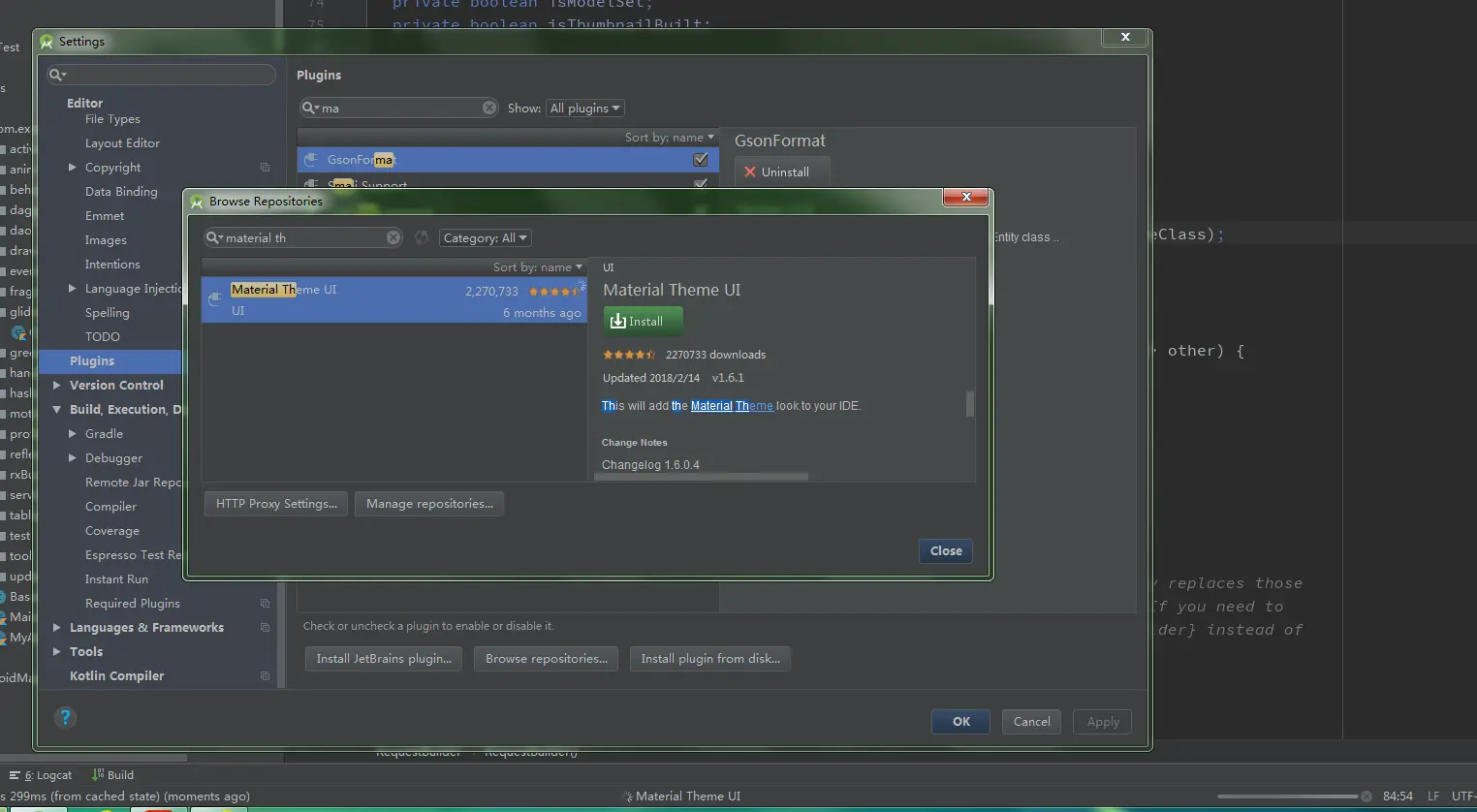Screen dimensions: 1477x812
Task: Click the project-level icon next to Languages & Frameworks
Action: coord(265,628)
